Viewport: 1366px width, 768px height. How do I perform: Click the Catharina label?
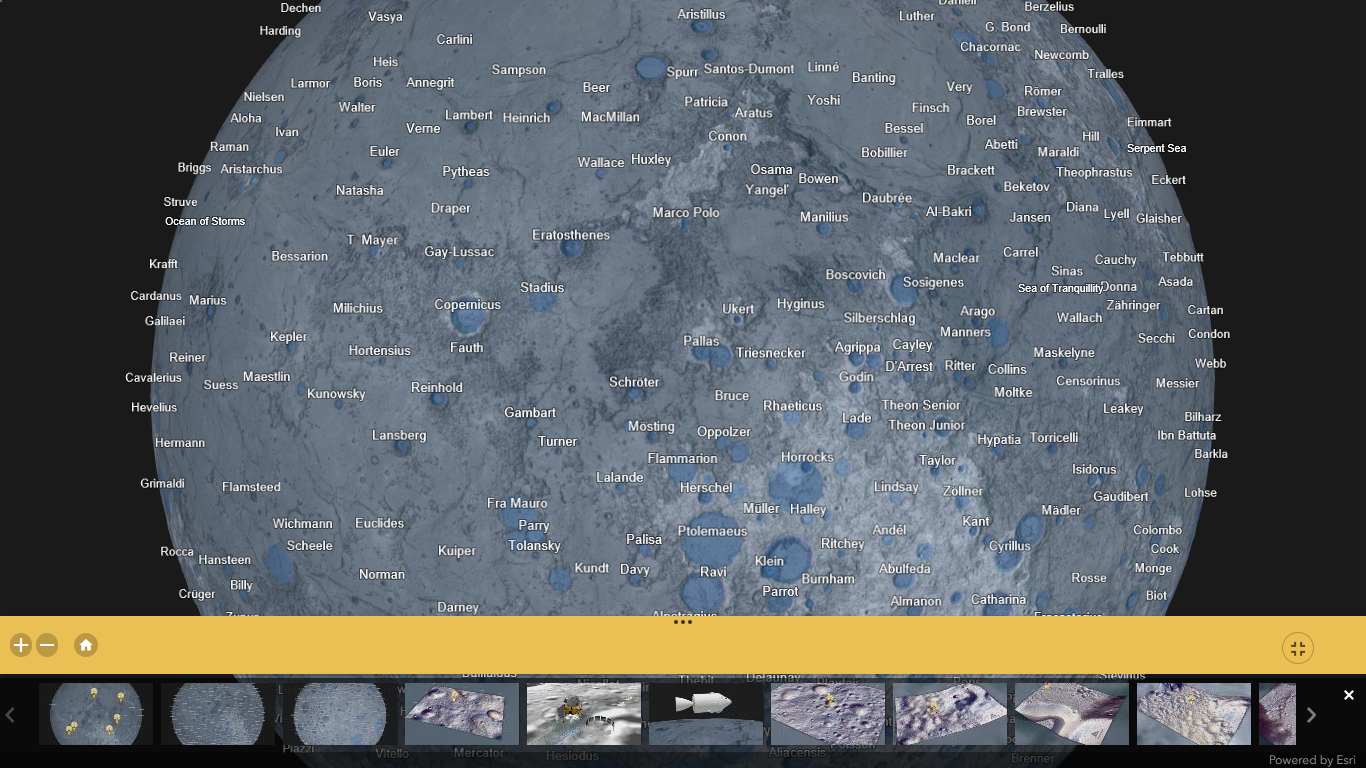[x=999, y=600]
